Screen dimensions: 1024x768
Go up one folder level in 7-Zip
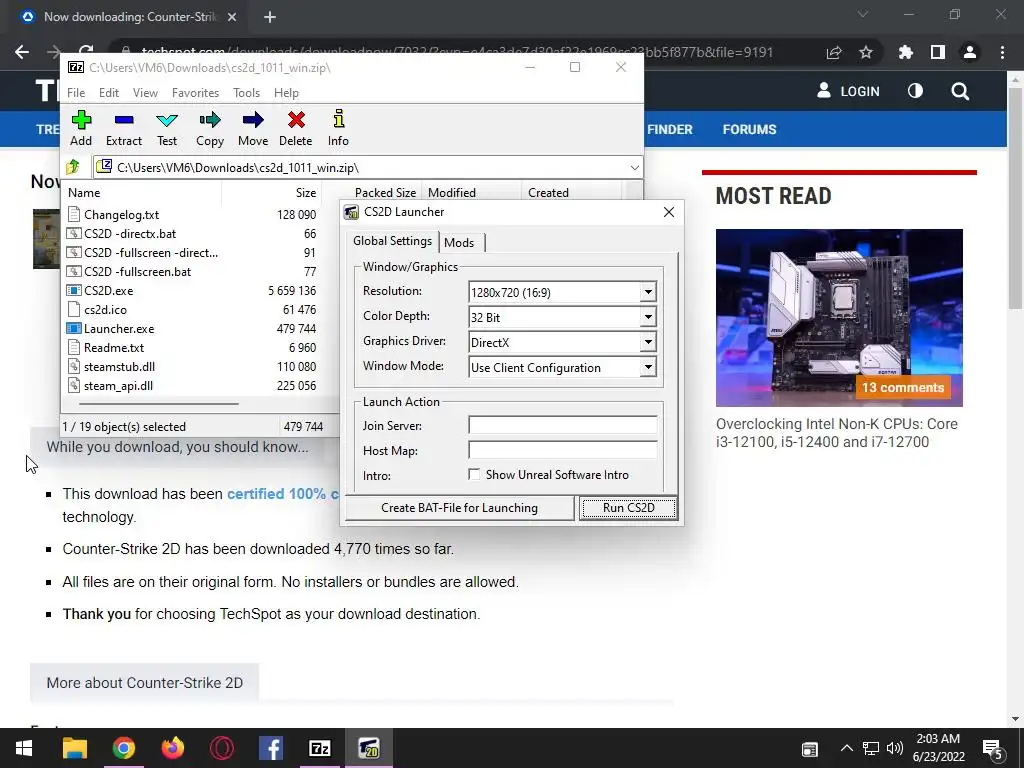point(72,167)
